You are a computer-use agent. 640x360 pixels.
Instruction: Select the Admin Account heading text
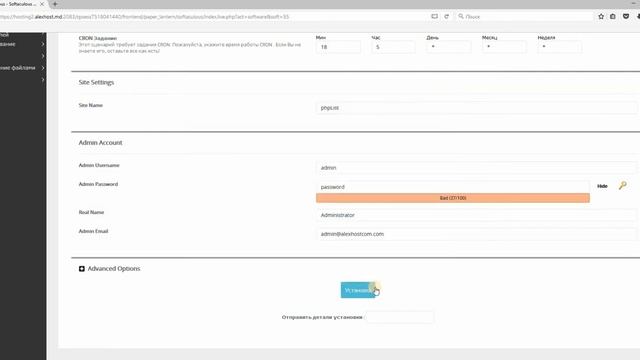(100, 142)
